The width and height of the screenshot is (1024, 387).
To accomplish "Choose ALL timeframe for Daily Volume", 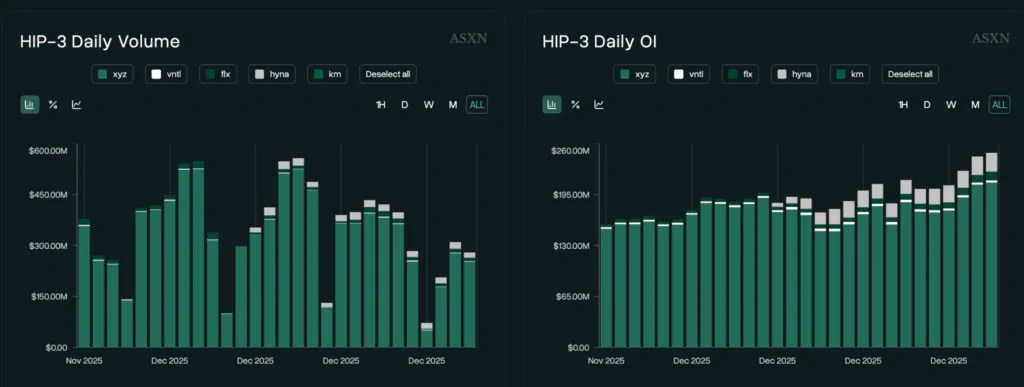I will [477, 105].
